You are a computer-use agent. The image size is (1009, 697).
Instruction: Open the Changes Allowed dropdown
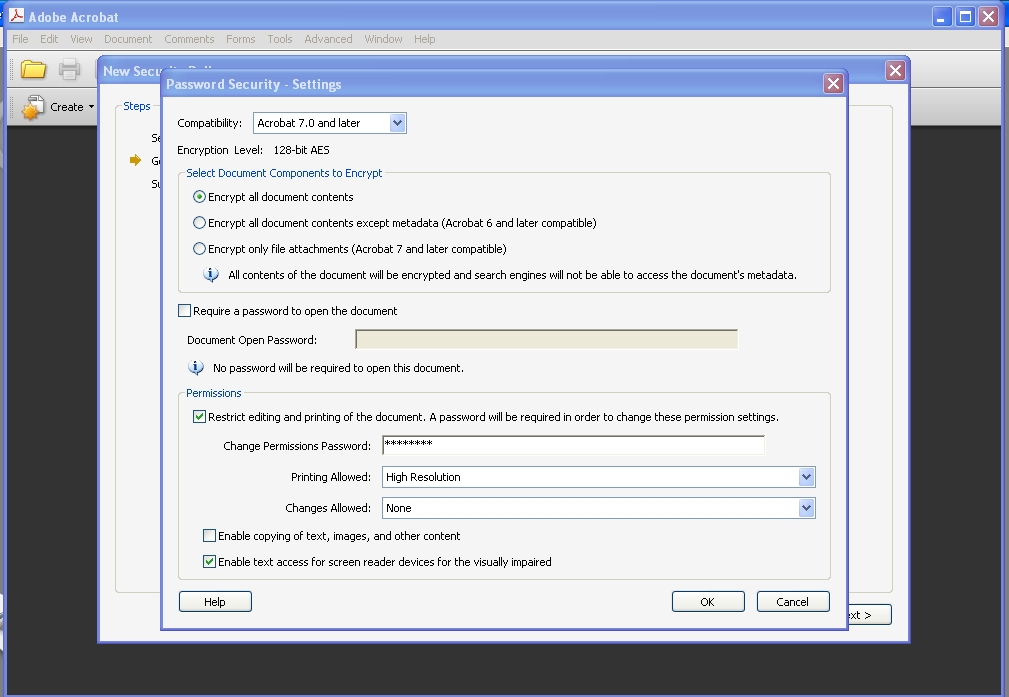(x=806, y=508)
